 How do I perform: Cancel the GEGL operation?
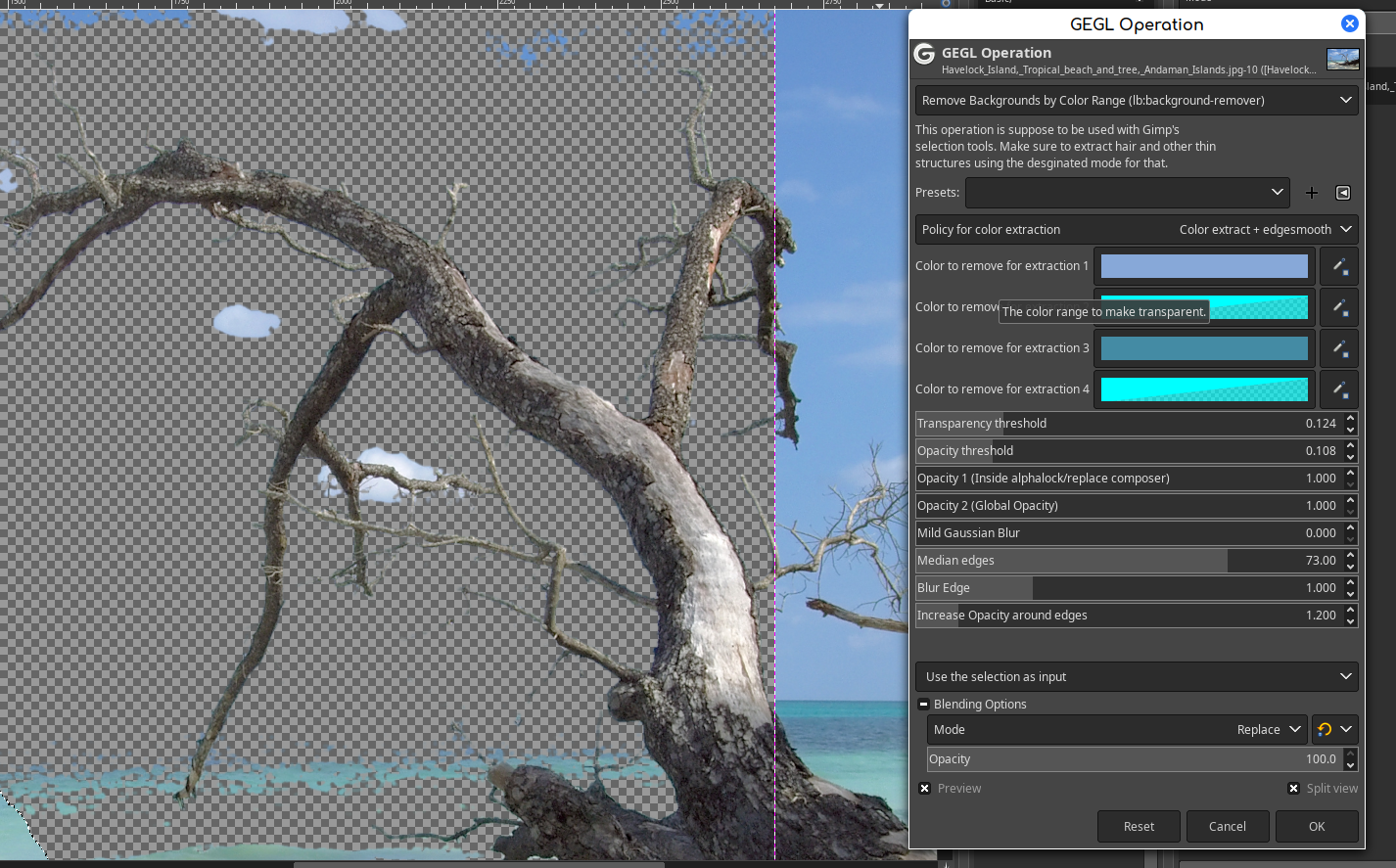(1228, 826)
